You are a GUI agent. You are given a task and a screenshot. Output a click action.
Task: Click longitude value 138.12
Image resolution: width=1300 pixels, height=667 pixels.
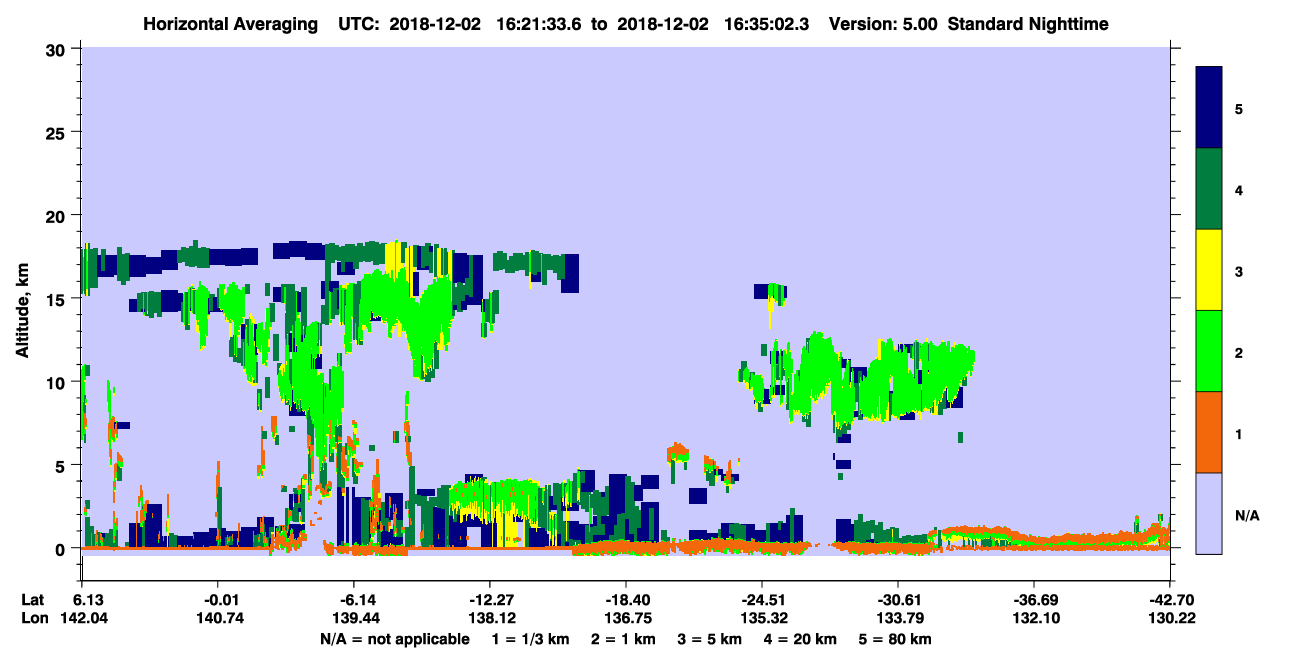click(490, 618)
